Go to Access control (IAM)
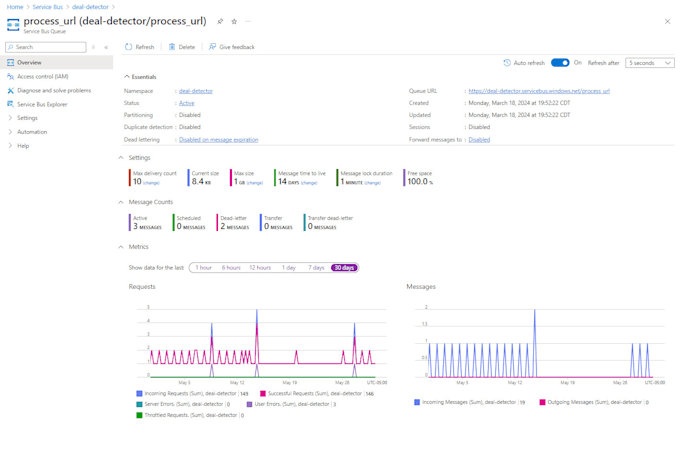Viewport: 680px width, 467px height. 42,76
